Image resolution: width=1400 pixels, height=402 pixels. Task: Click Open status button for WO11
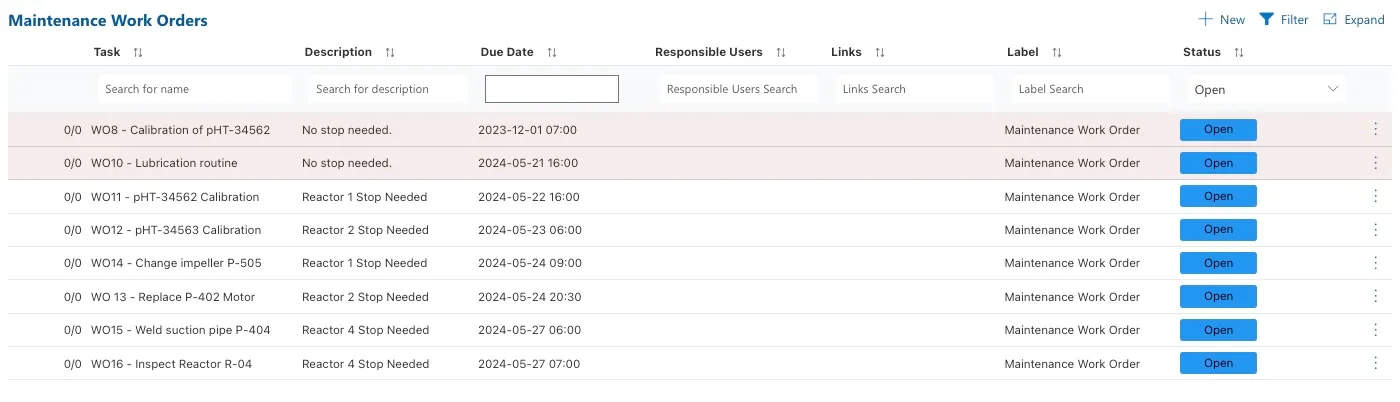coord(1218,197)
